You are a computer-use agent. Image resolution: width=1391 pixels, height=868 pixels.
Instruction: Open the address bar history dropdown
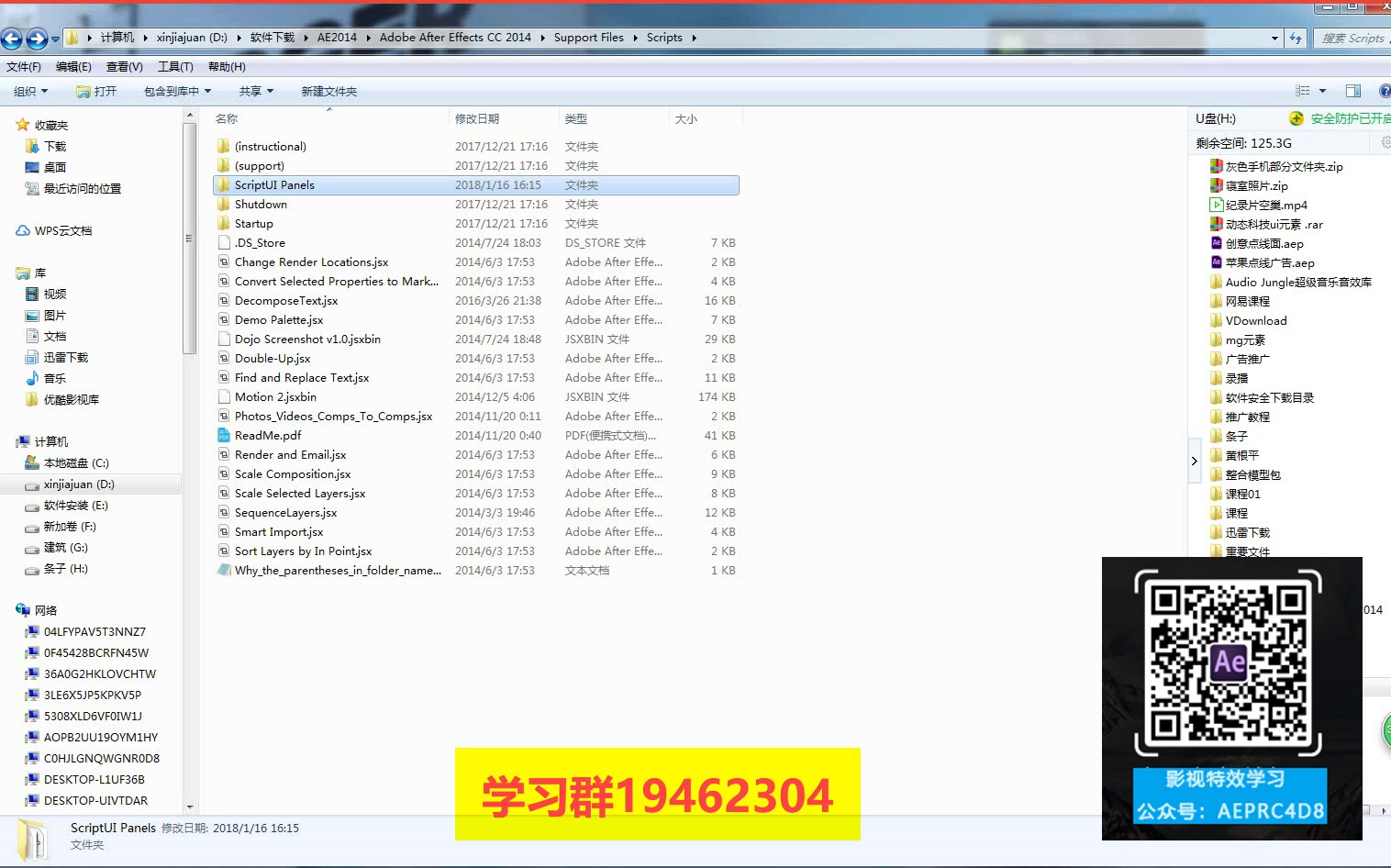[1274, 39]
